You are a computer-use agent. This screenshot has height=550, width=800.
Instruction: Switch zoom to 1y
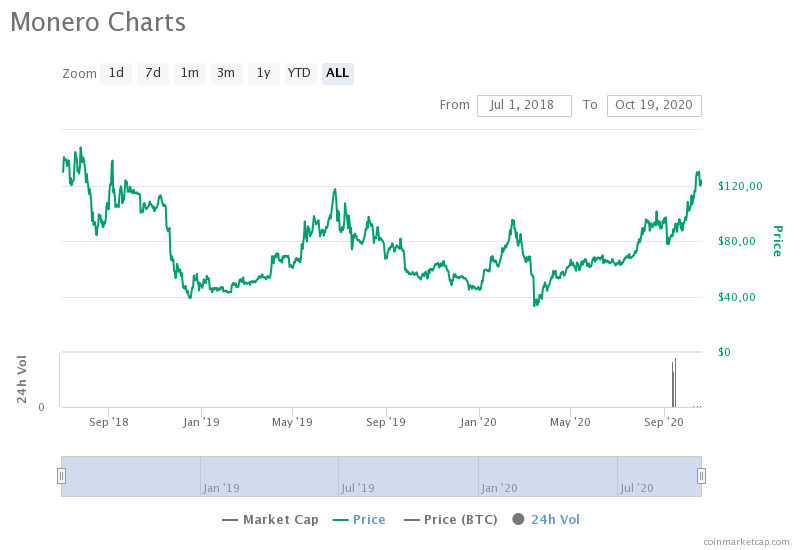[263, 73]
